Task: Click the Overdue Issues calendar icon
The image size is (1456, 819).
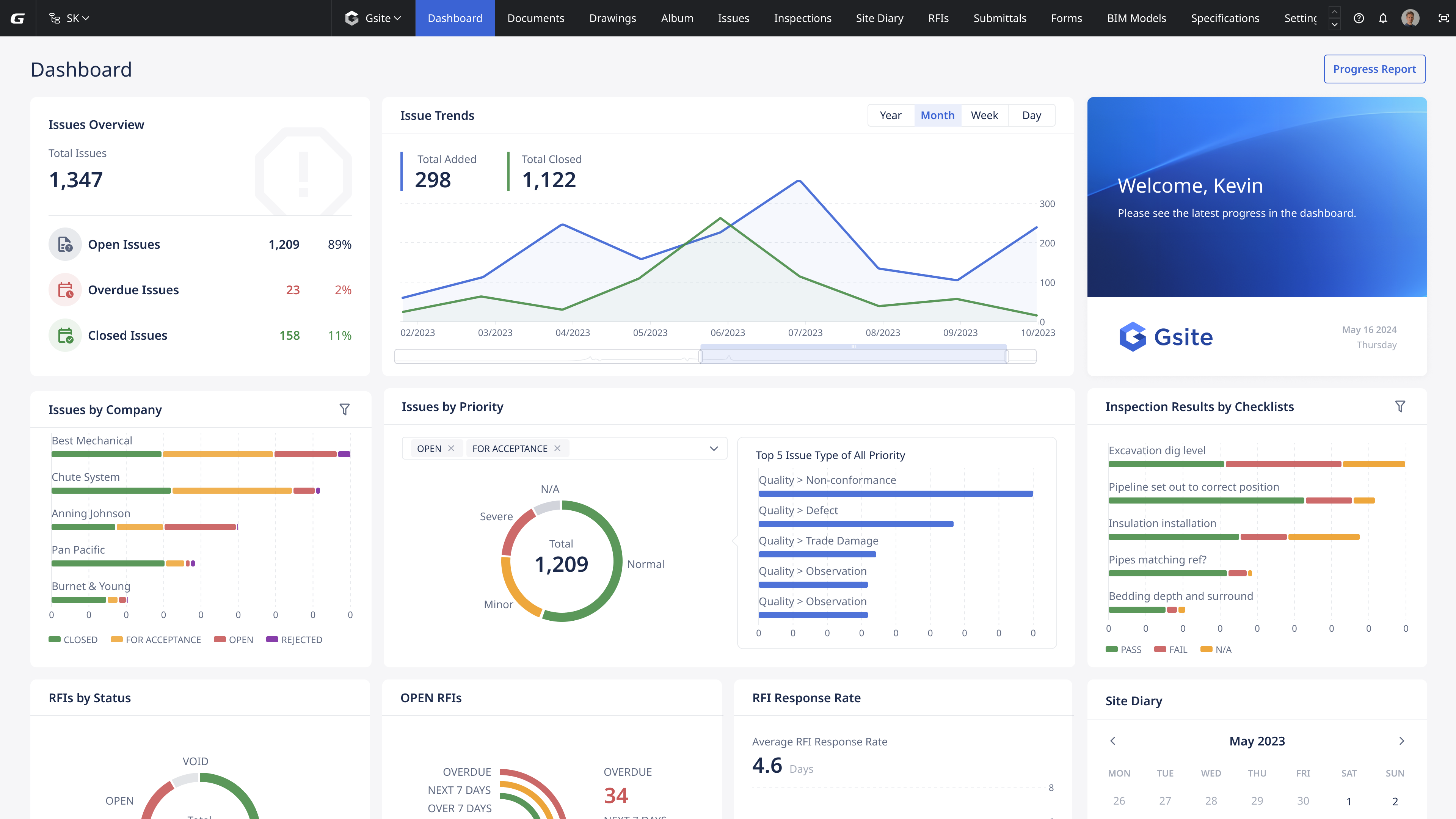Action: tap(65, 290)
